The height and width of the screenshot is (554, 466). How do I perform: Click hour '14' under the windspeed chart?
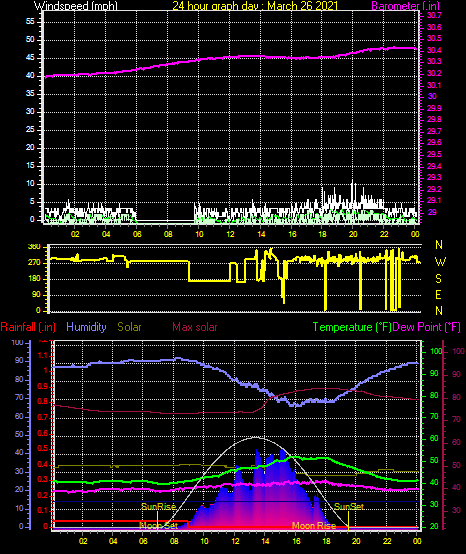click(x=261, y=234)
